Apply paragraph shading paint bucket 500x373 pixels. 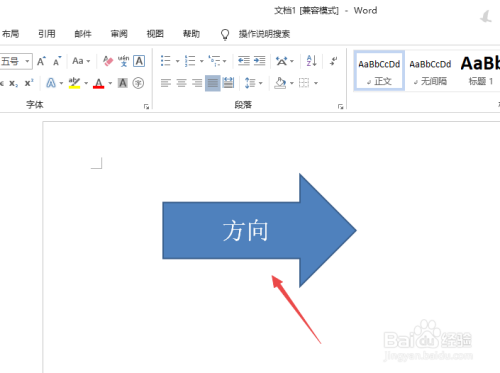point(280,83)
